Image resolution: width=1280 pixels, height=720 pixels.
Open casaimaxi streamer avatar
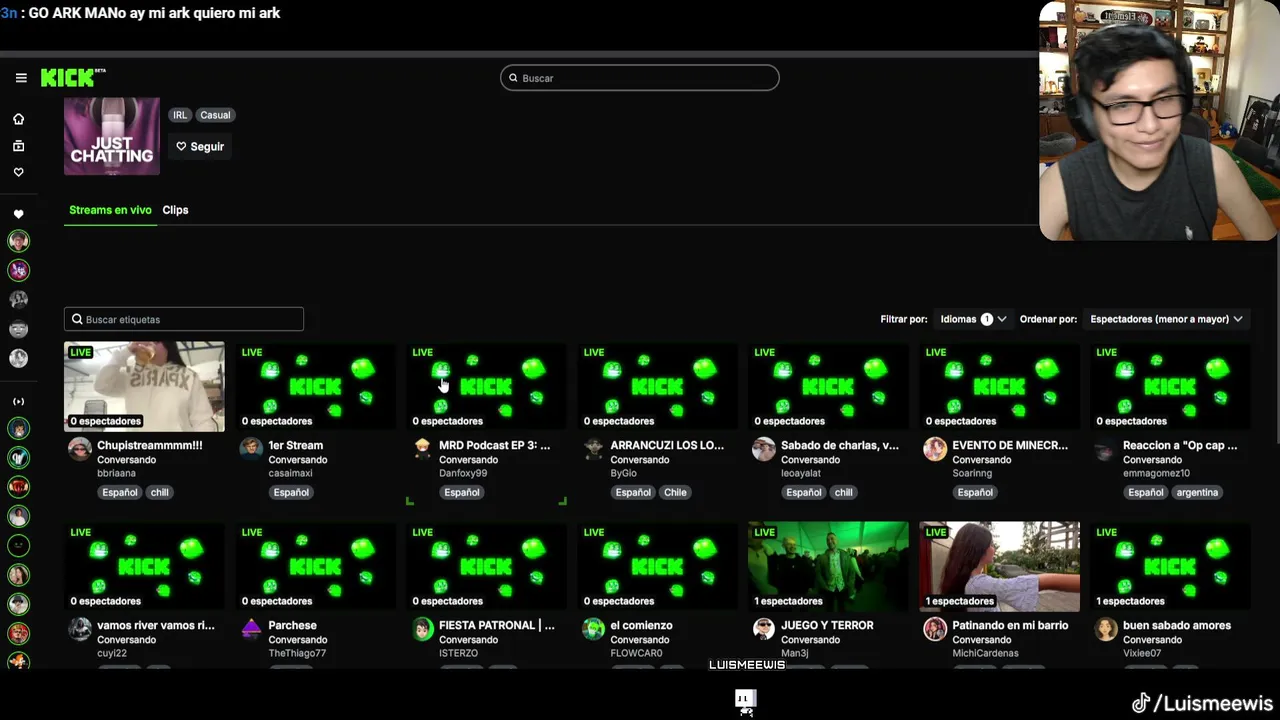tap(251, 449)
